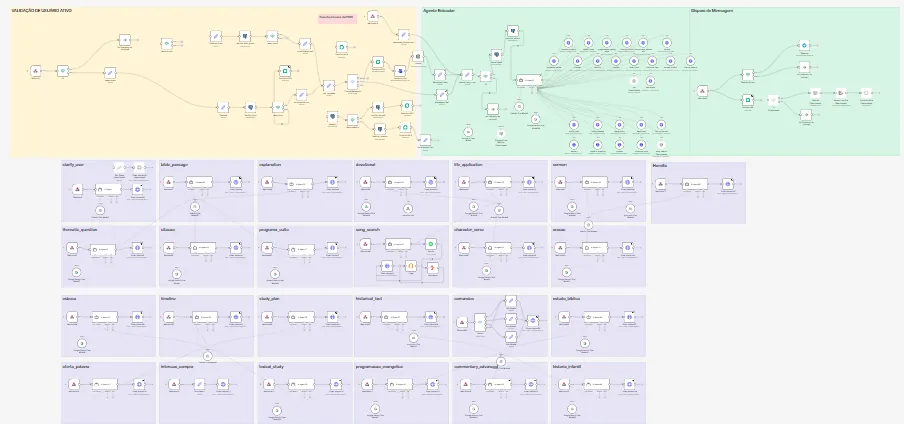This screenshot has width=904, height=424.
Task: Click the switch node in the comandos group
Action: pyautogui.click(x=479, y=322)
